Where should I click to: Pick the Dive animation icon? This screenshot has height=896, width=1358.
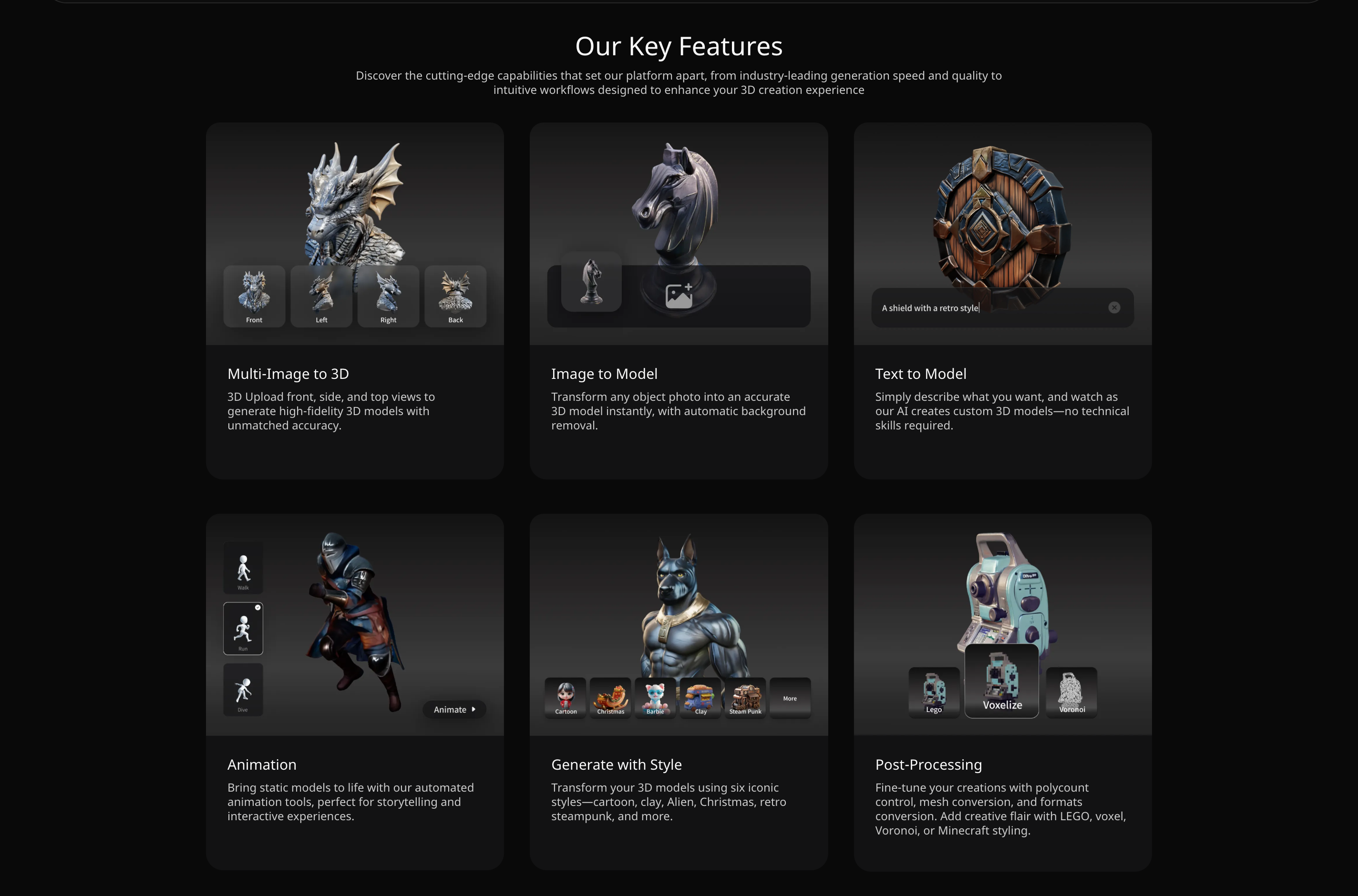[x=243, y=690]
